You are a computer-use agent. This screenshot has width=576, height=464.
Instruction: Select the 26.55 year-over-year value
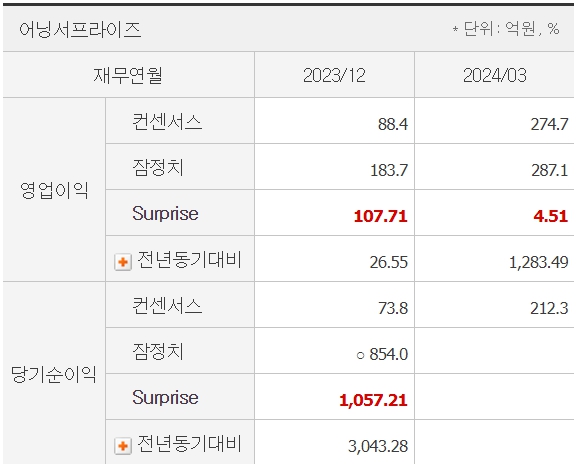coord(389,262)
